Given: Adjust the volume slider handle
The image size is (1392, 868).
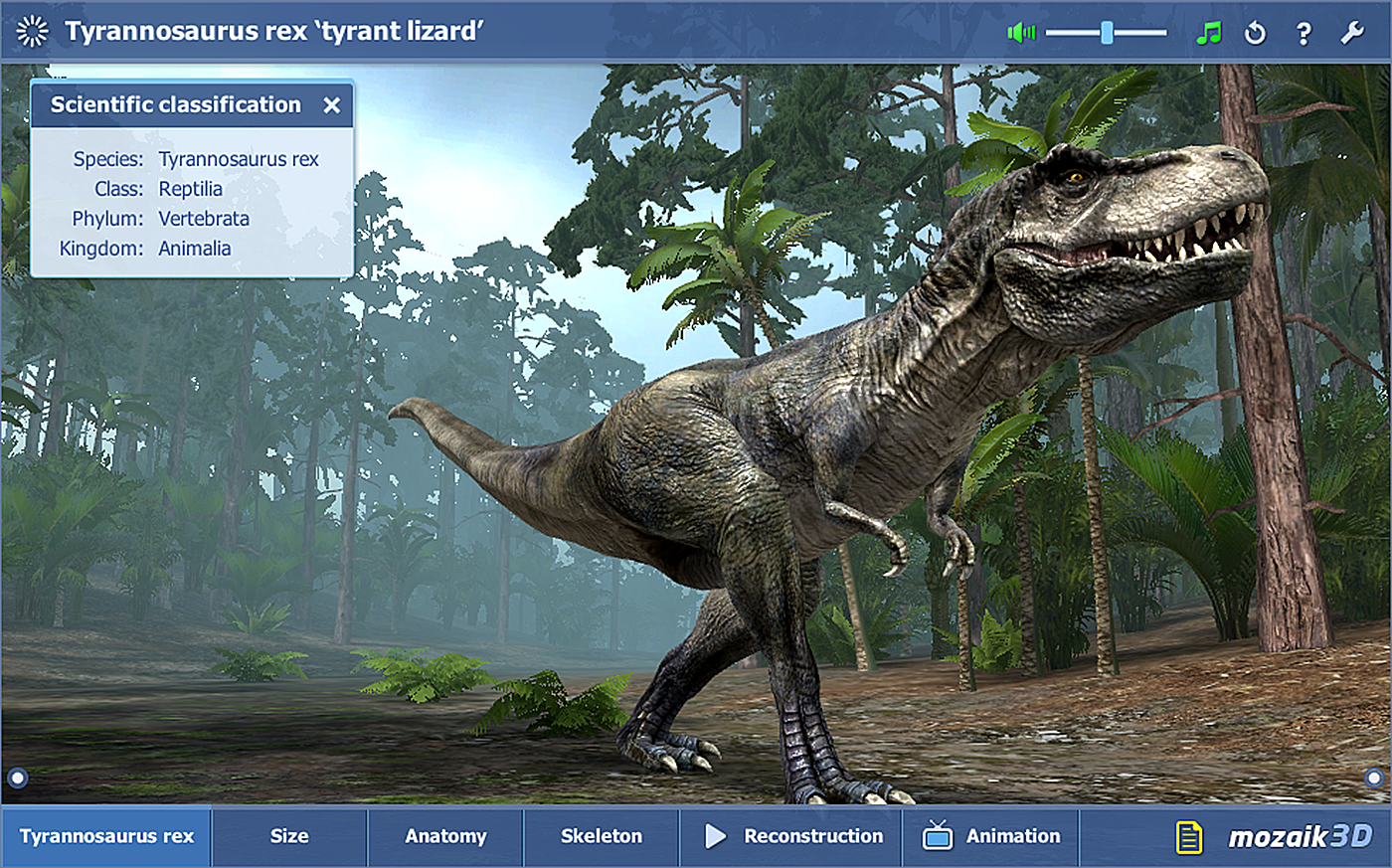Looking at the screenshot, I should 1107,33.
